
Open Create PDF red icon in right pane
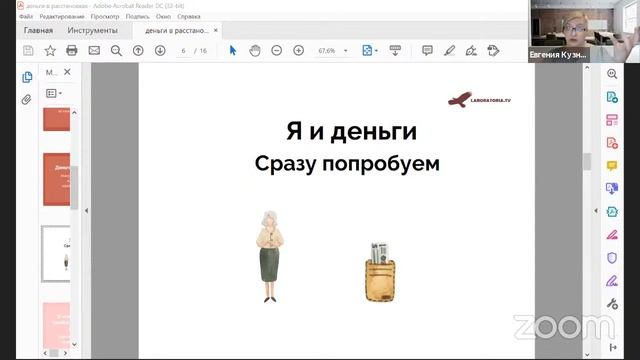[612, 143]
